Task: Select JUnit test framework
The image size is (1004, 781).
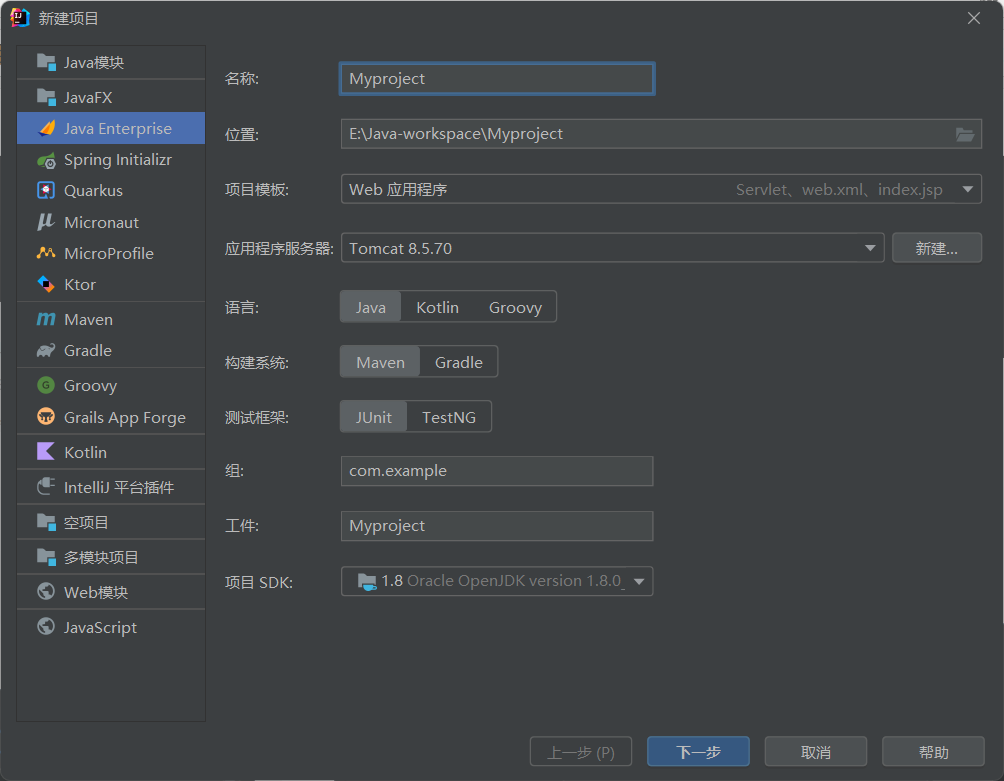Action: [x=374, y=417]
